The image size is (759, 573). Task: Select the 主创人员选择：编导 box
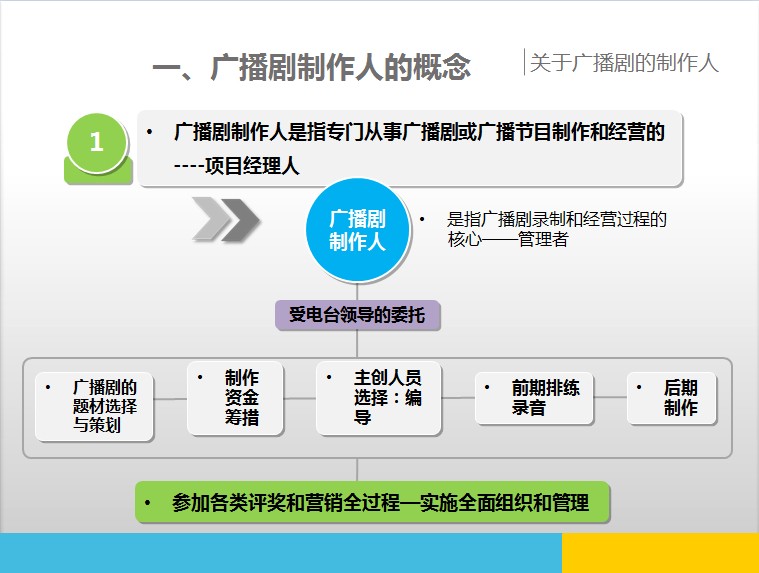point(379,397)
